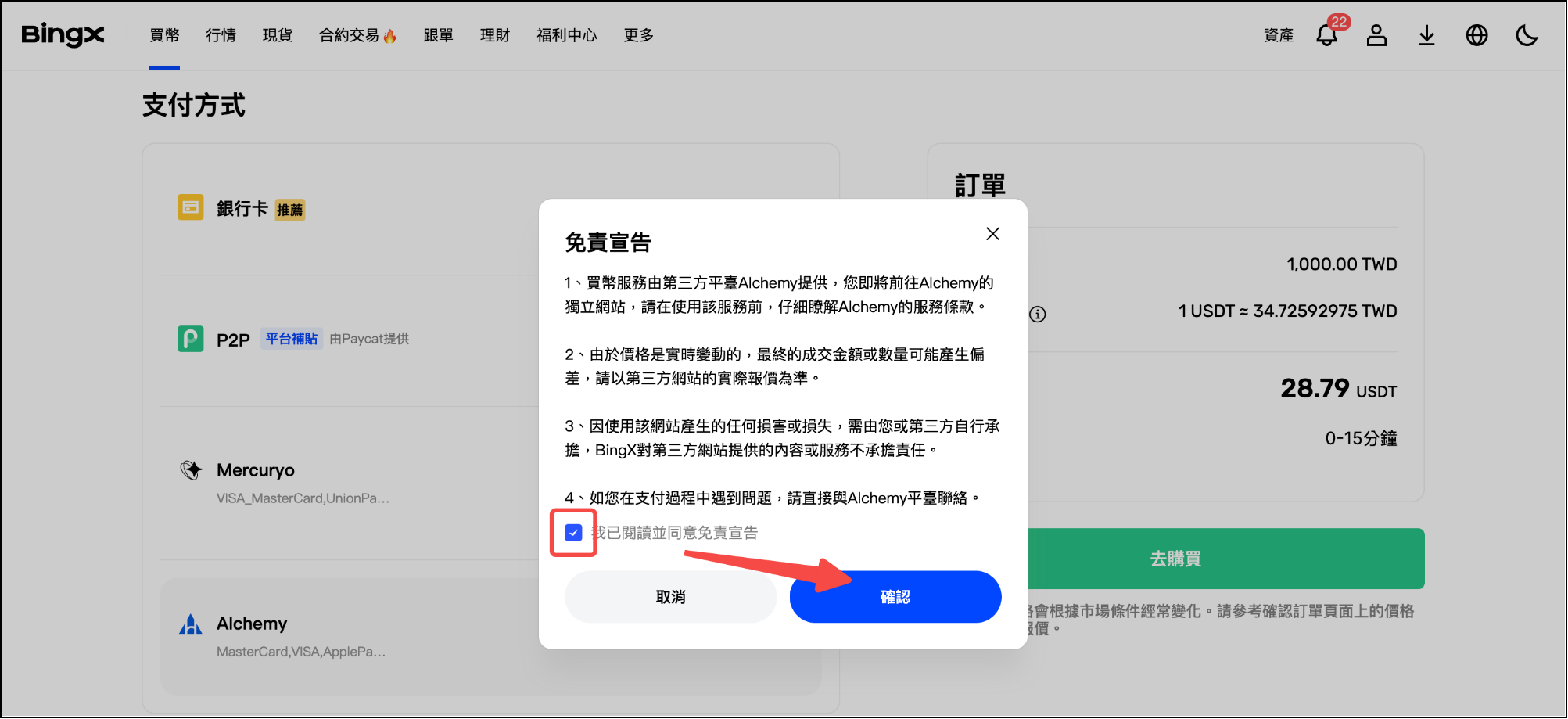The width and height of the screenshot is (1568, 719).
Task: Close the 免責宣告 dialog with X
Action: coord(992,234)
